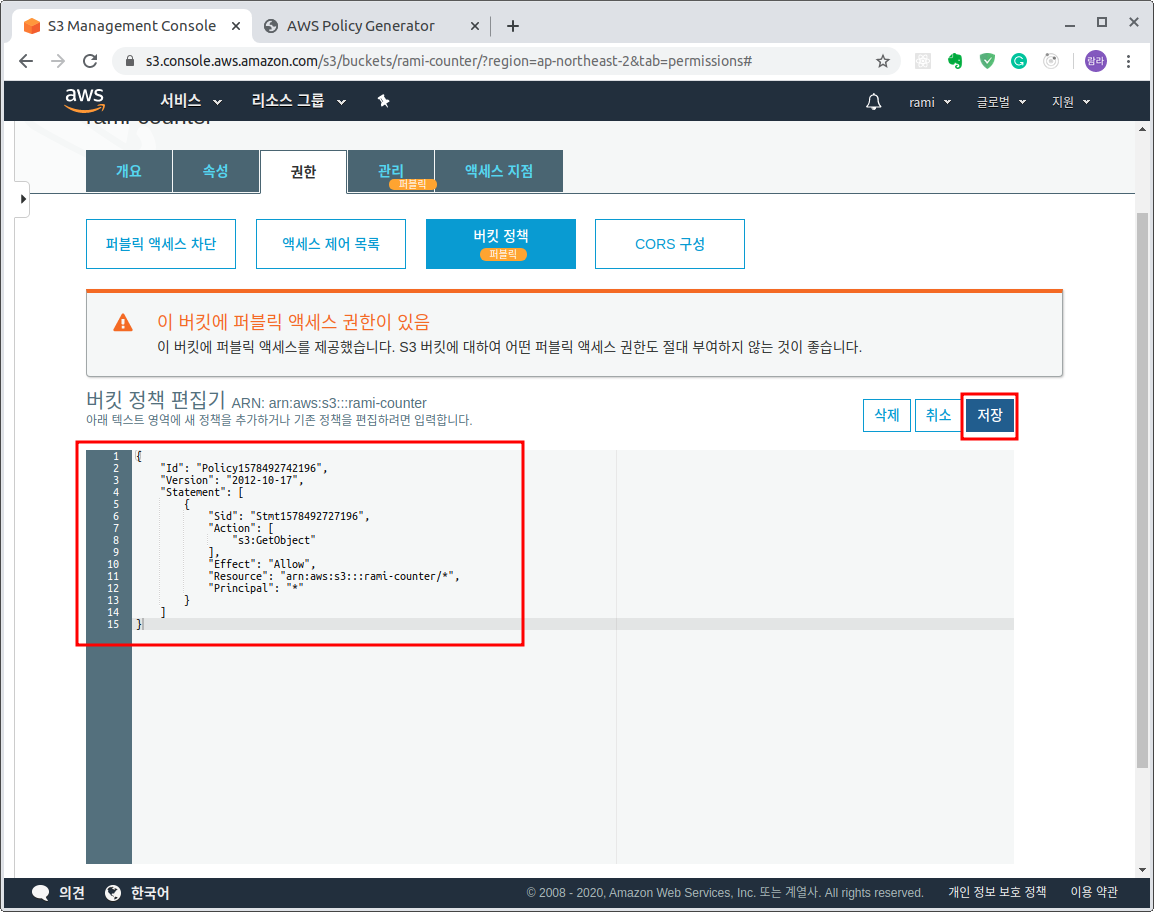This screenshot has height=912, width=1154.
Task: Close the S3 Management Console tab
Action: (236, 26)
